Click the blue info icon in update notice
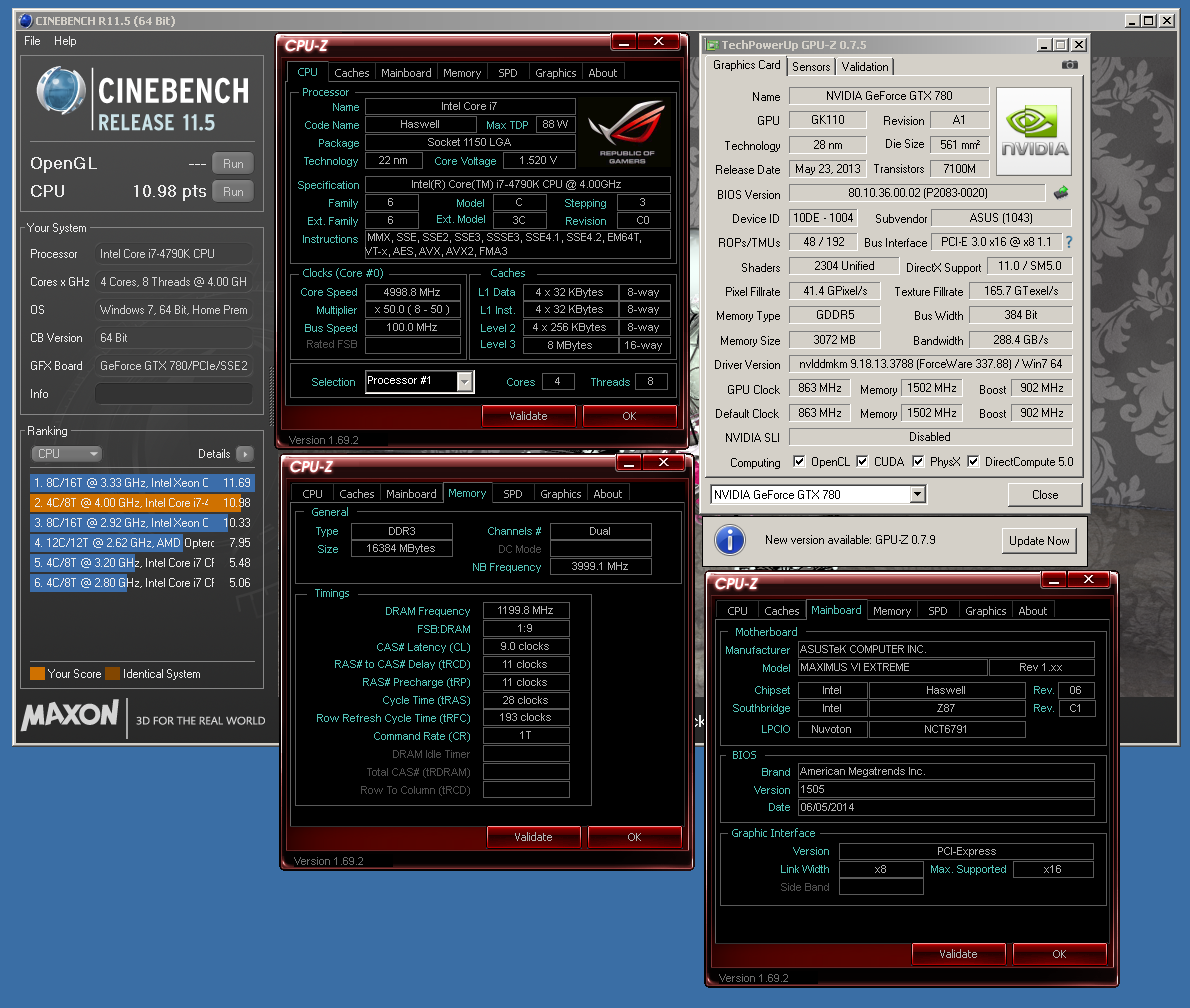The height and width of the screenshot is (1008, 1190). click(730, 540)
